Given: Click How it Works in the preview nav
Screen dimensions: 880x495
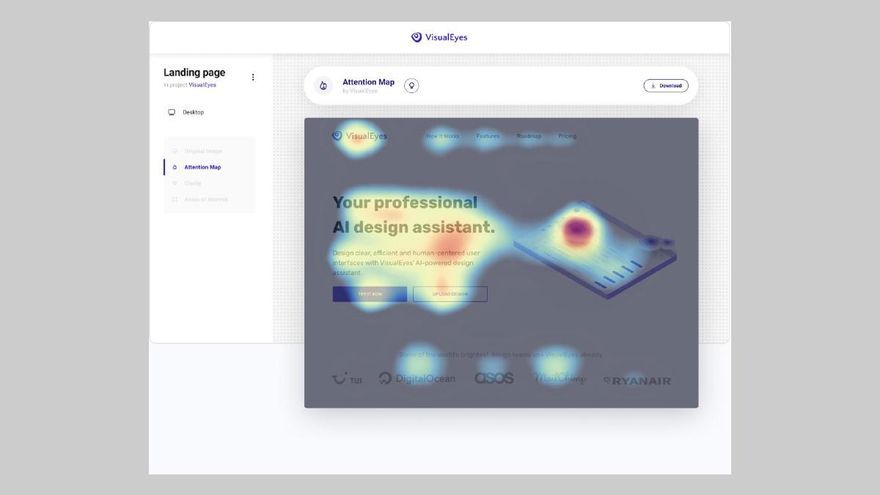Looking at the screenshot, I should (442, 136).
